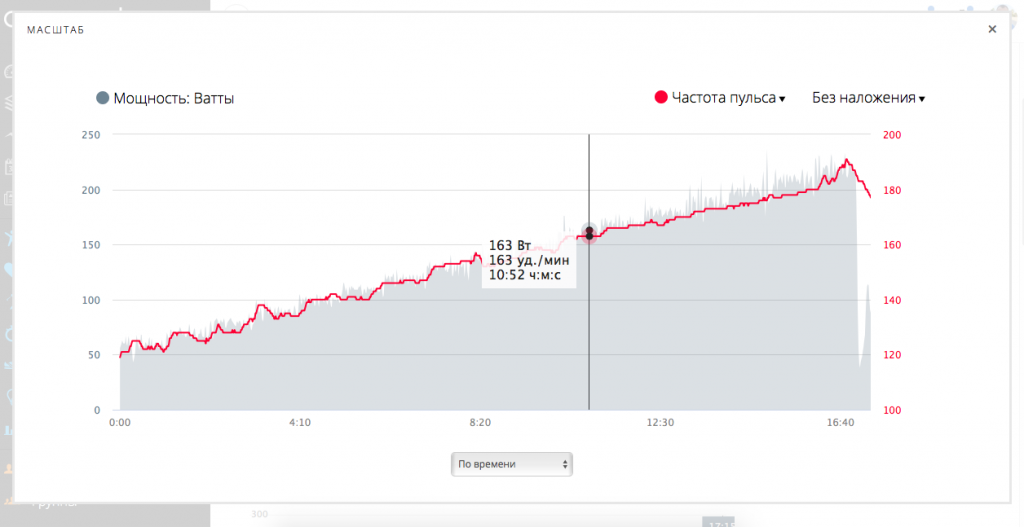This screenshot has width=1024, height=527.
Task: Click the 163 Вт tooltip box
Action: pos(528,261)
